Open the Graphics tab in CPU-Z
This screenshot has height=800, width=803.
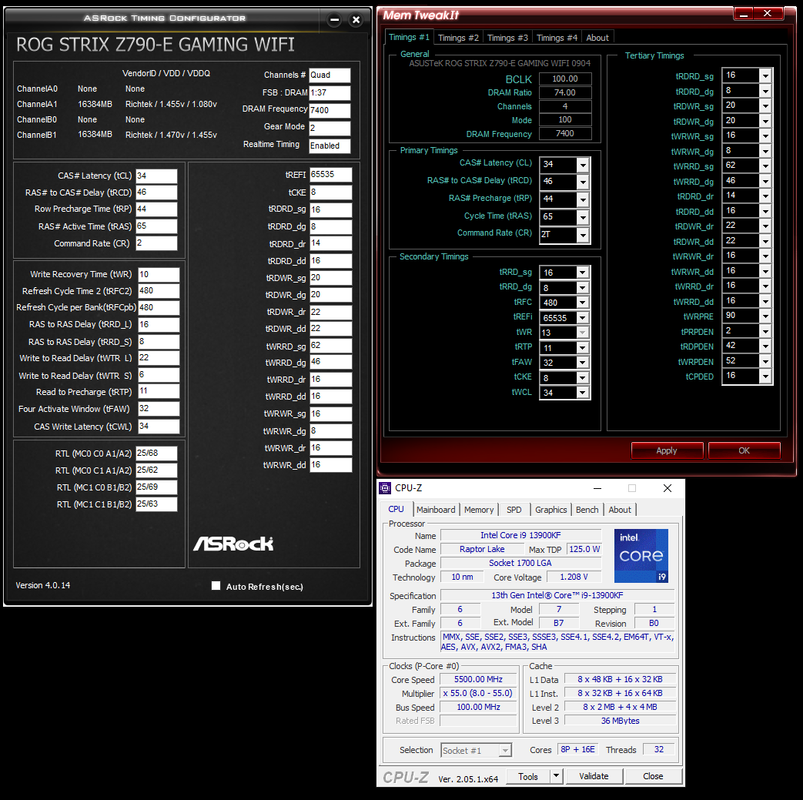551,510
